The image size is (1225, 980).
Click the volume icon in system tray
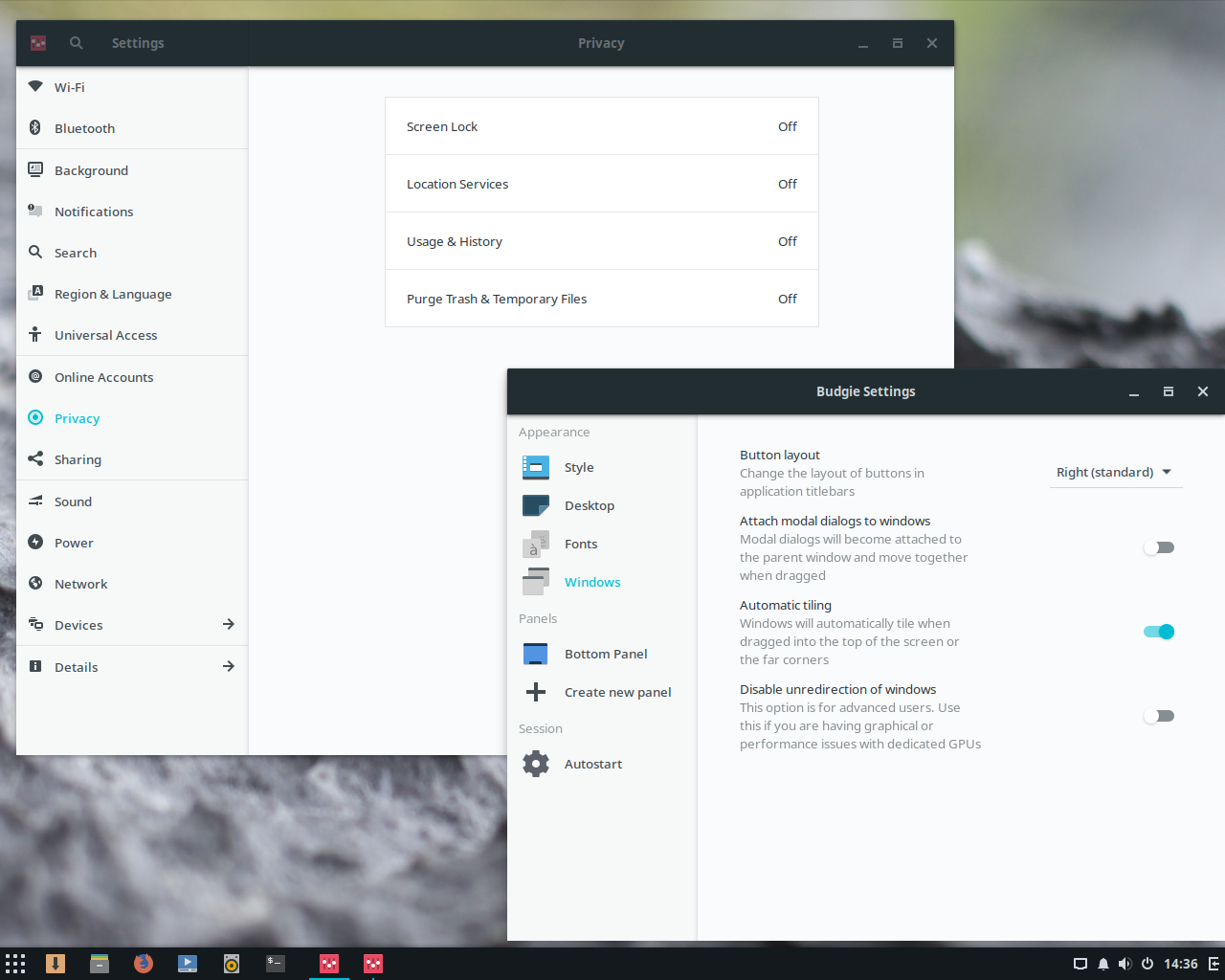[x=1125, y=964]
